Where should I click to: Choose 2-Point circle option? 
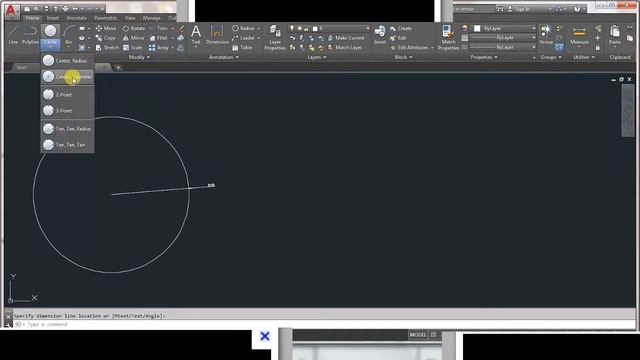(x=67, y=94)
